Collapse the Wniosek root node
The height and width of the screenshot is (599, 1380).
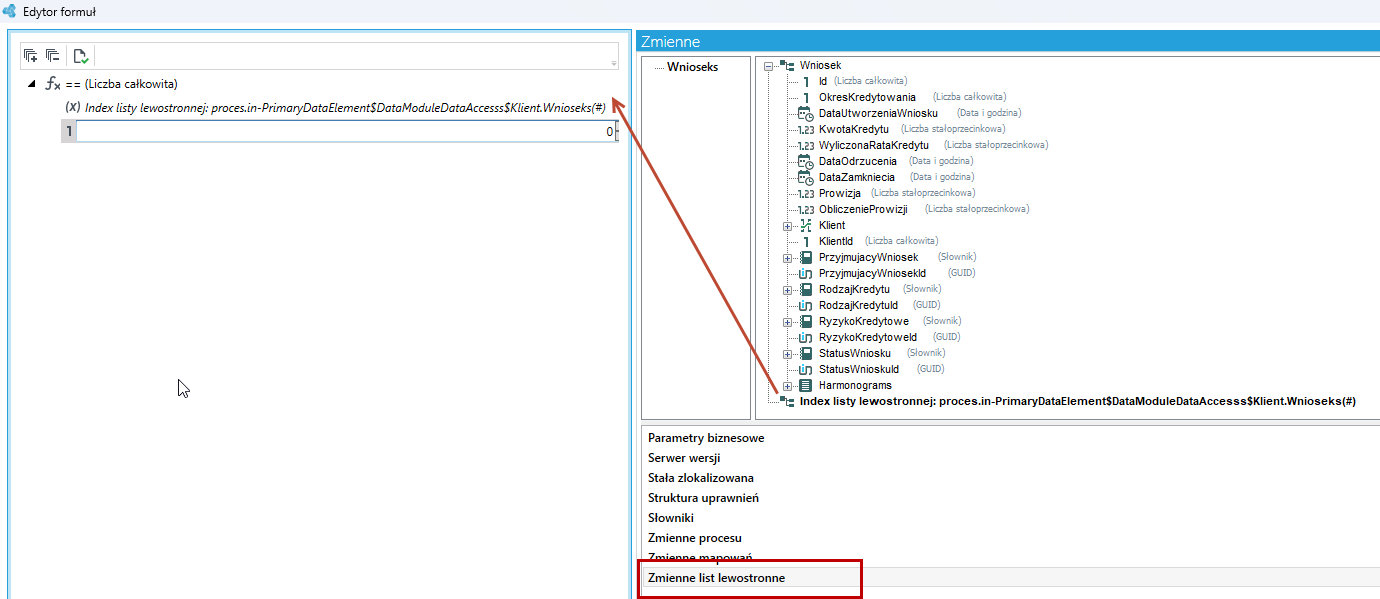click(768, 65)
